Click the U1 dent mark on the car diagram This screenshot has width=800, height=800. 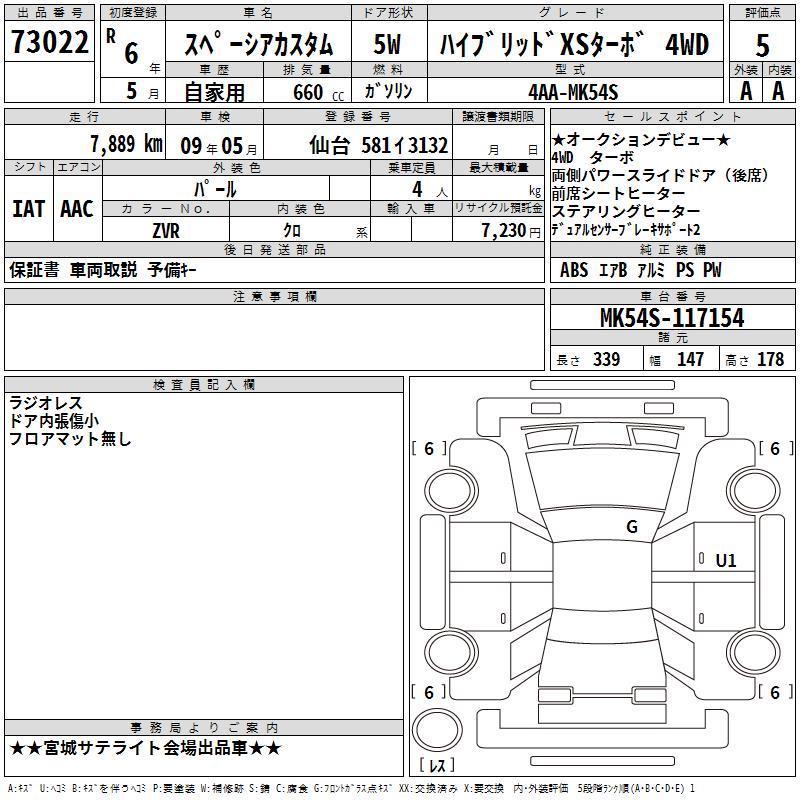pos(725,561)
